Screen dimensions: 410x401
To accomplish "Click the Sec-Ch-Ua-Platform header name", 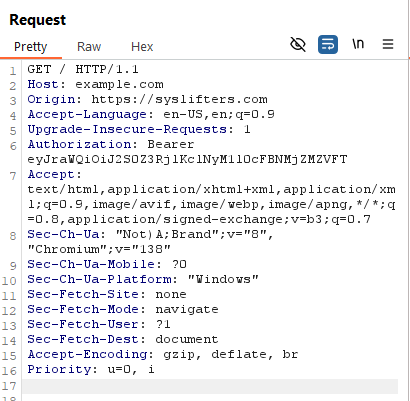I will (100, 279).
